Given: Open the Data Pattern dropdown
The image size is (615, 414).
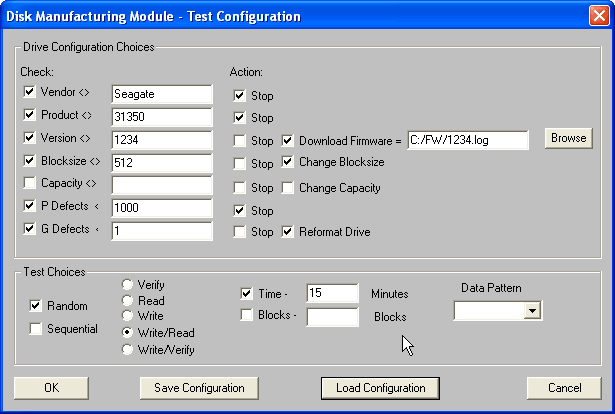Looking at the screenshot, I should [x=532, y=311].
